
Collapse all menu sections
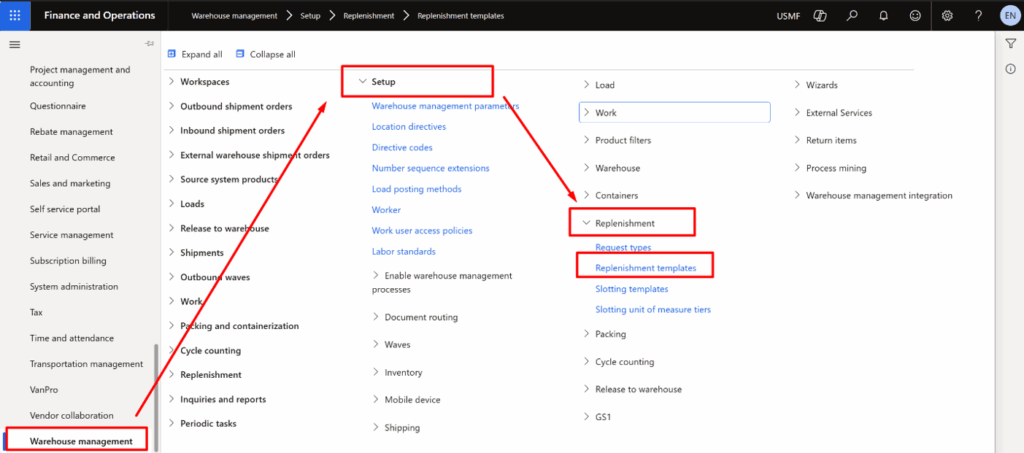point(265,54)
